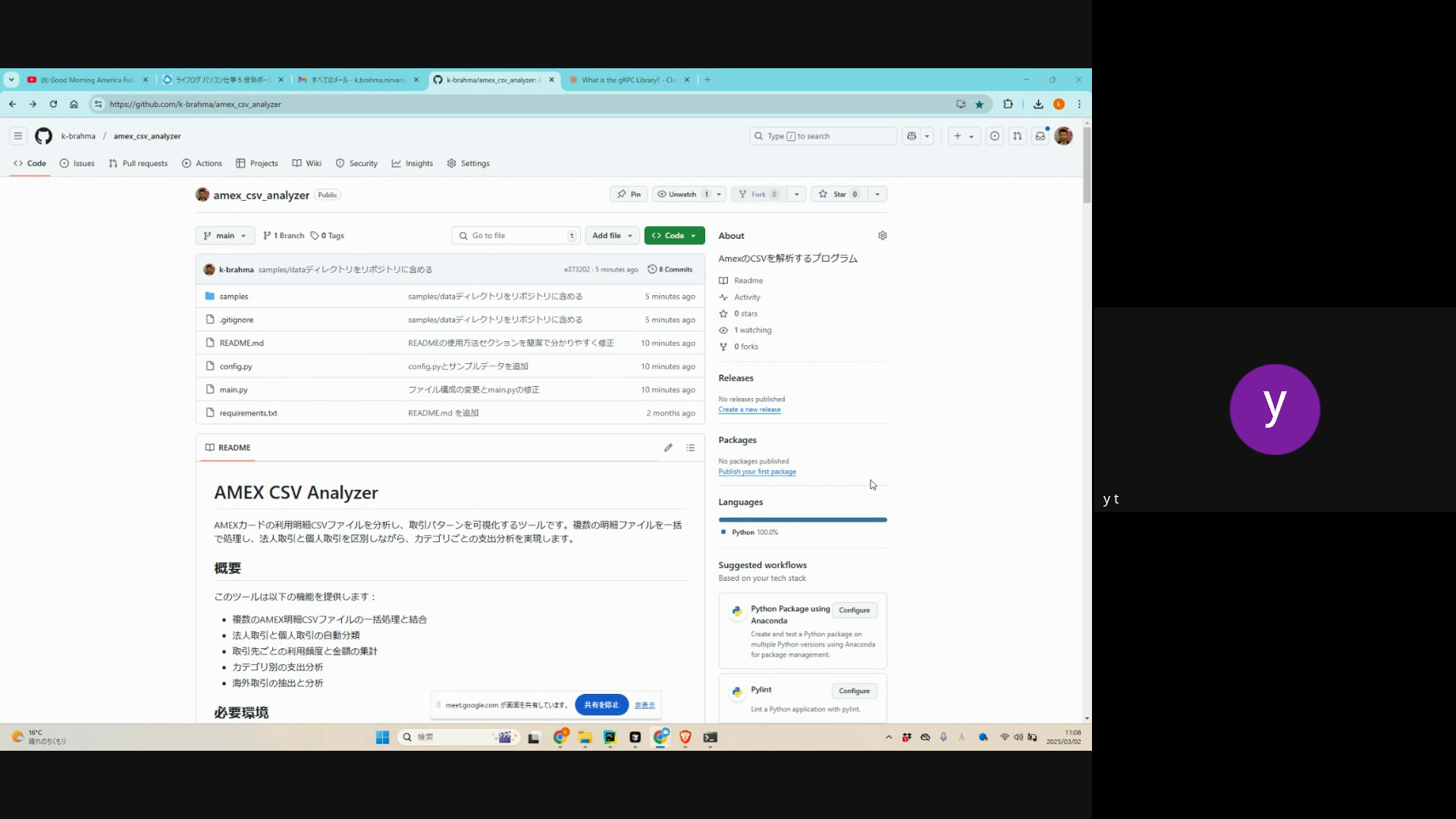1456x819 pixels.
Task: Open the Add file dropdown
Action: tap(611, 236)
